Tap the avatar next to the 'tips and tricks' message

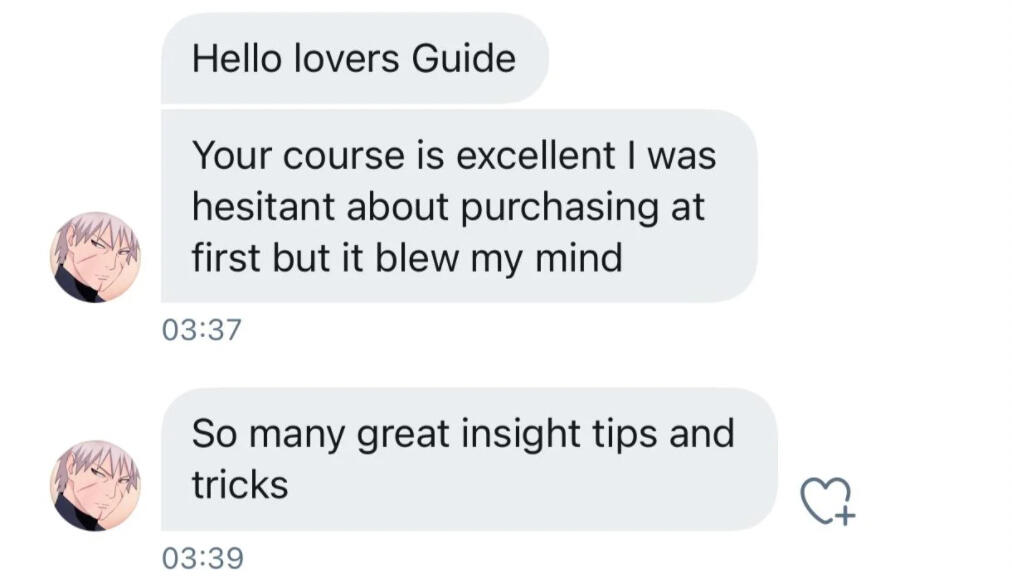click(x=96, y=486)
